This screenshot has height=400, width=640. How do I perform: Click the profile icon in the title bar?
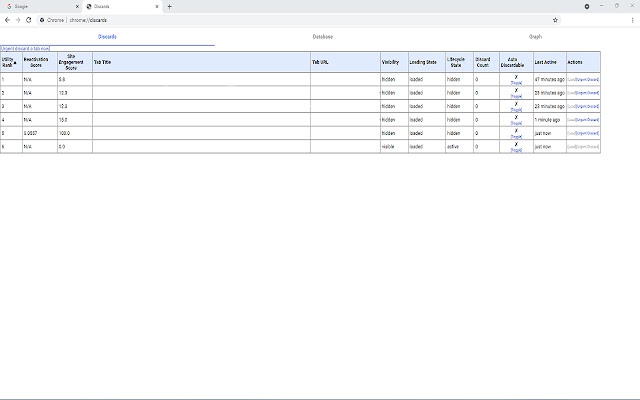click(x=587, y=7)
